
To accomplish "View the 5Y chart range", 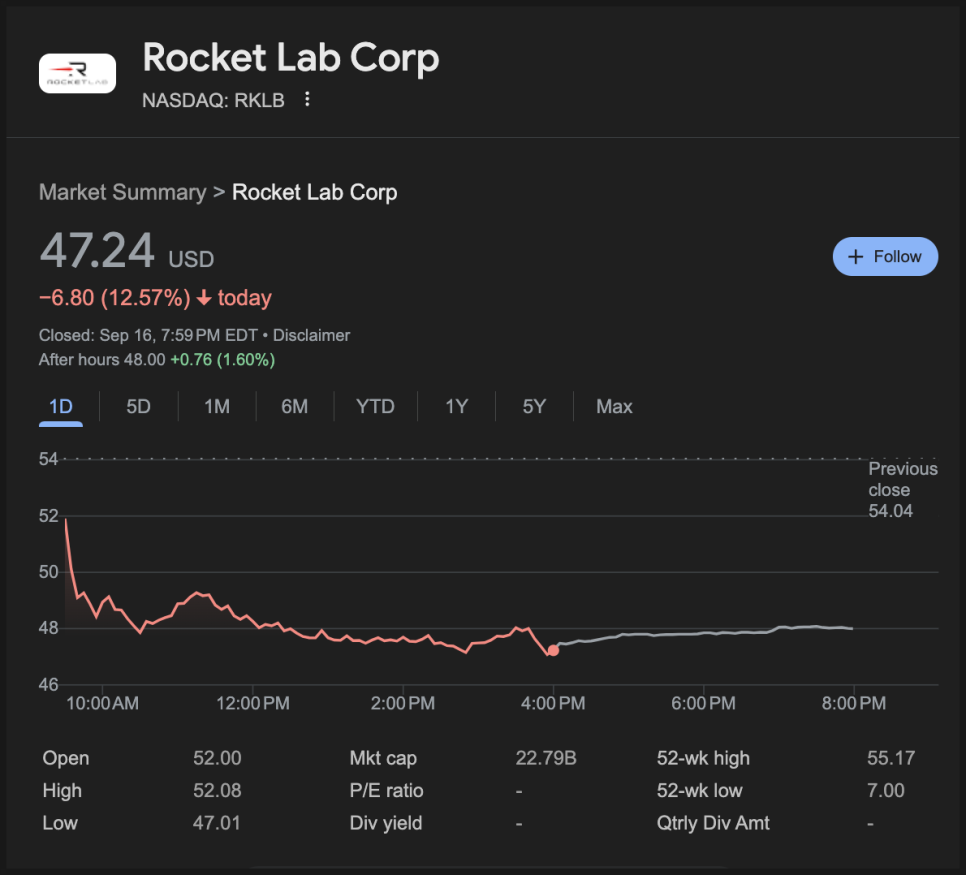I will (x=534, y=407).
